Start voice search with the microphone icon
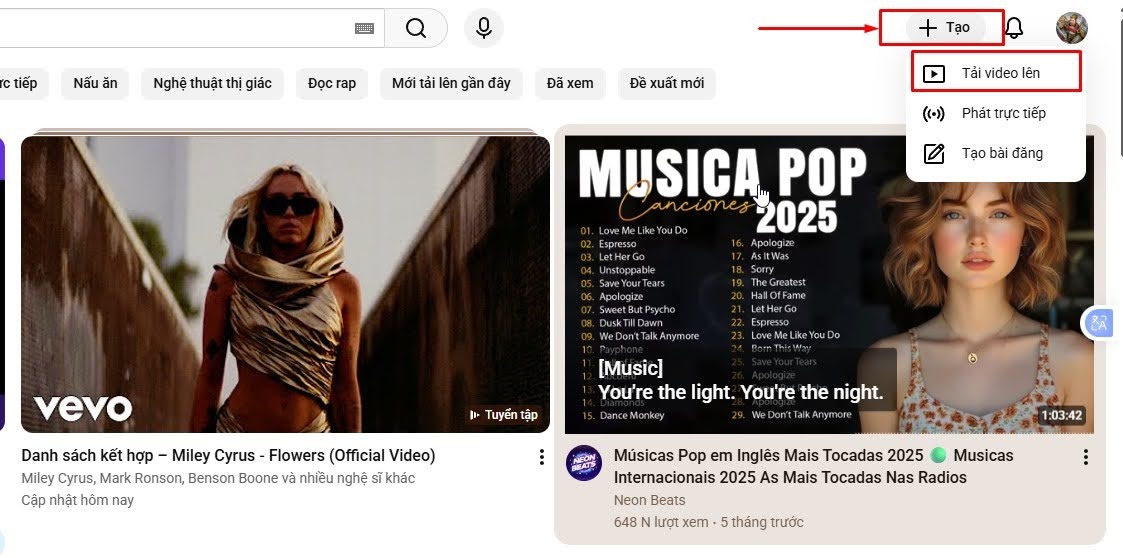 [484, 28]
